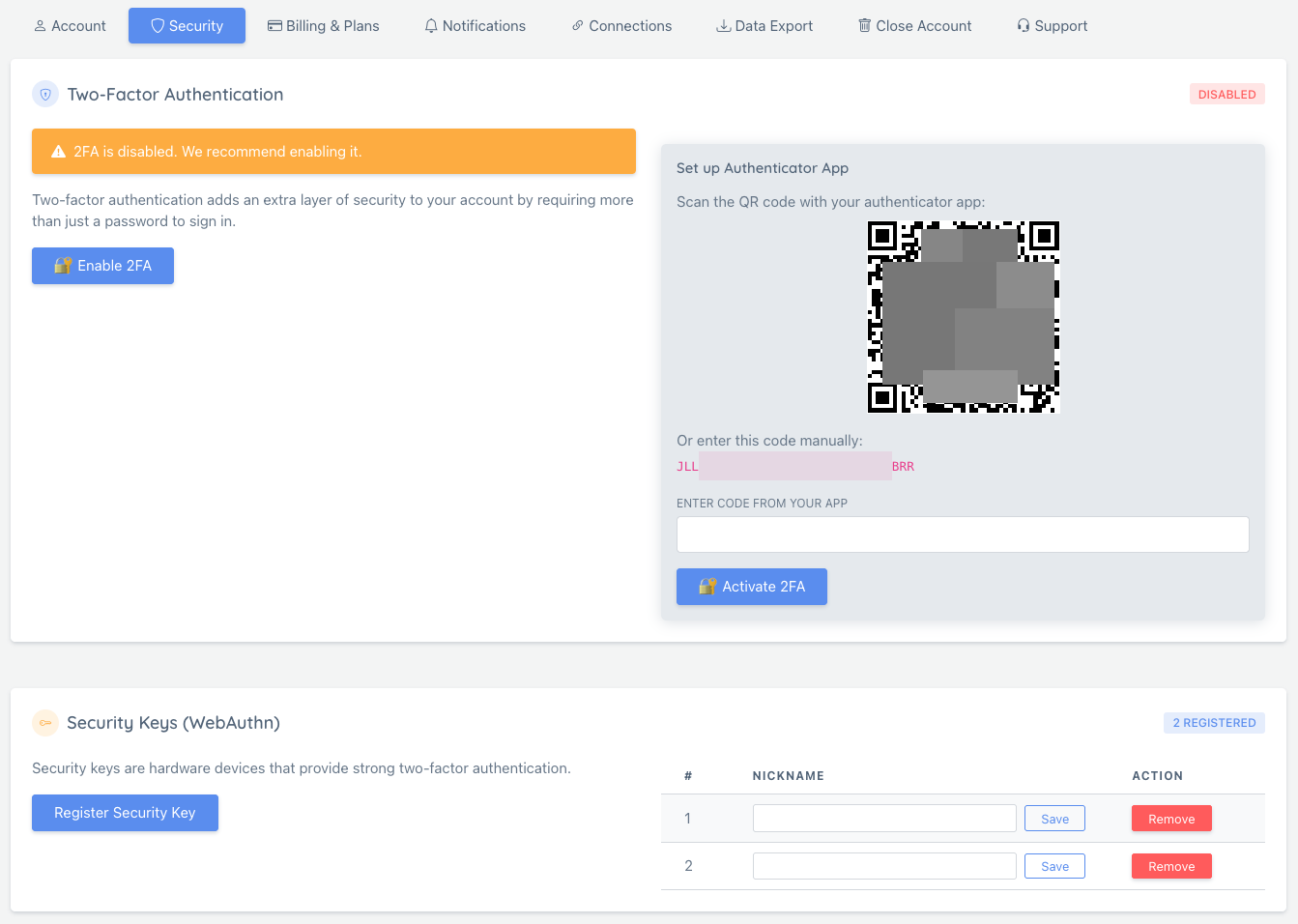Remove the second security key
1298x924 pixels.
click(1171, 866)
